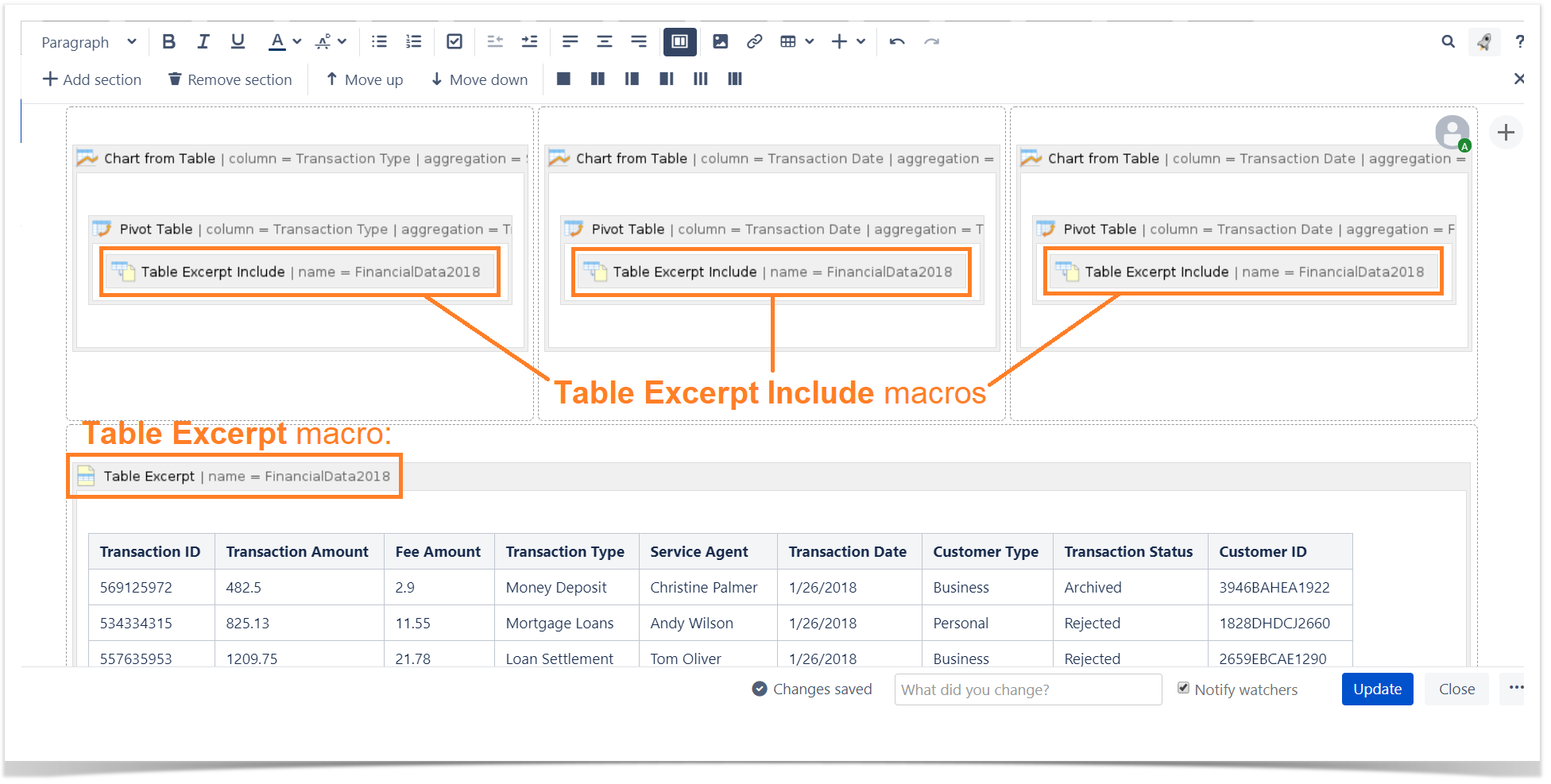Select the three equal columns layout

point(700,79)
